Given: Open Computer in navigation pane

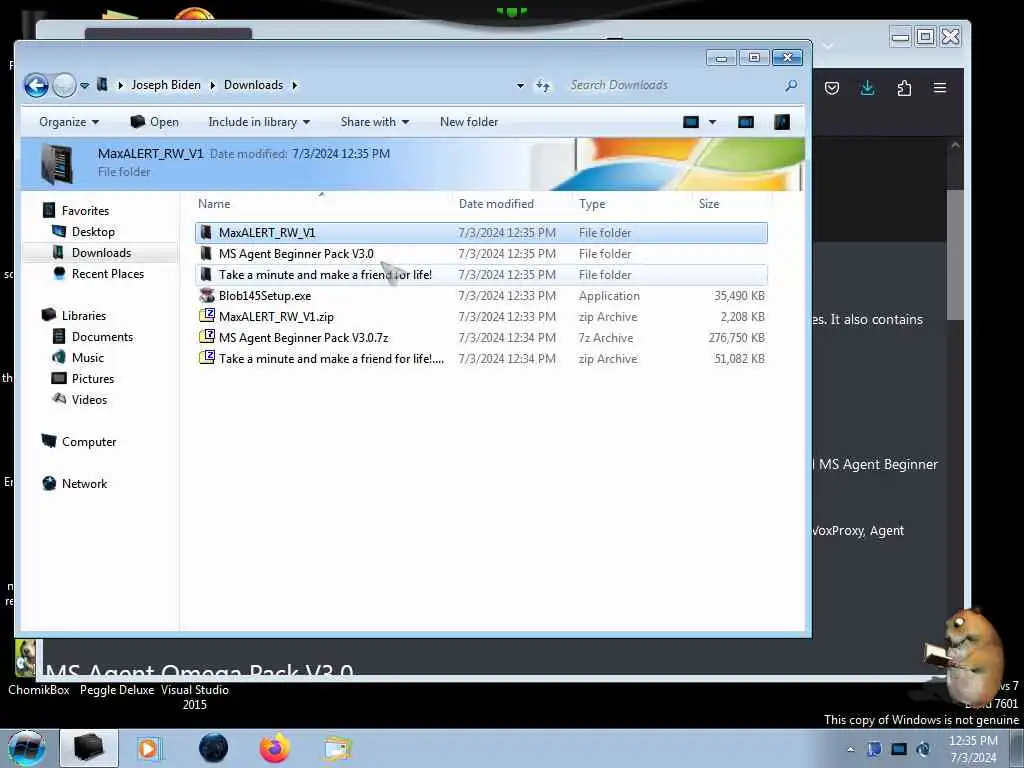Looking at the screenshot, I should 89,442.
